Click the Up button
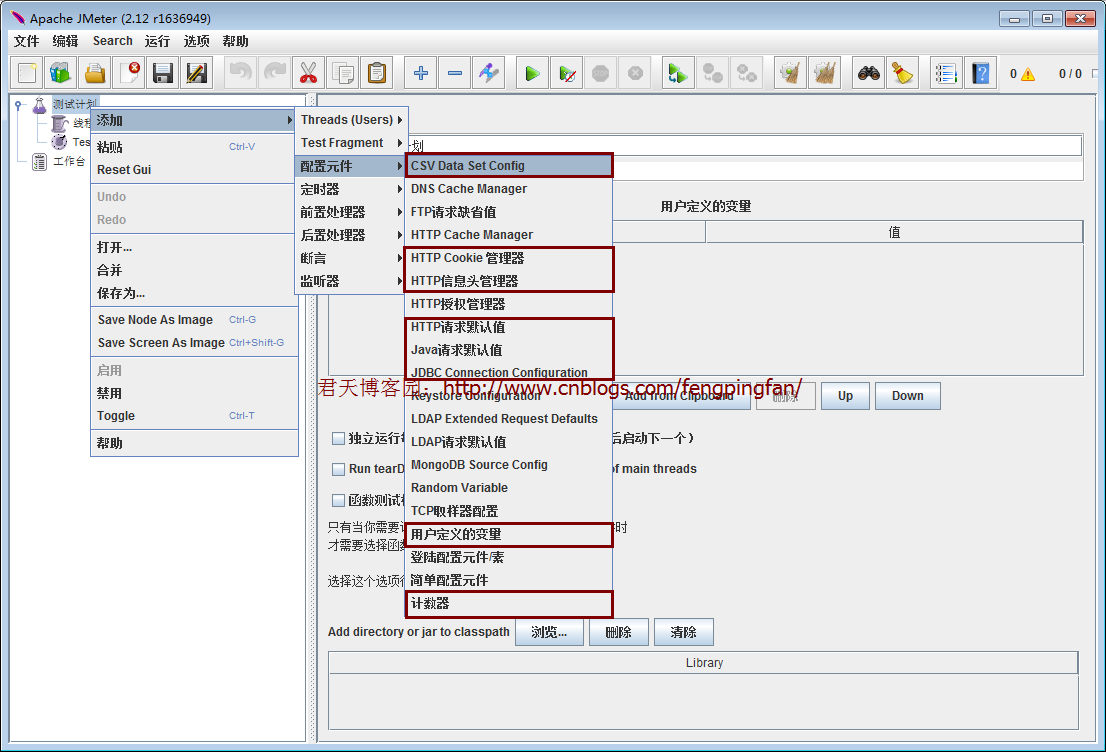Viewport: 1106px width, 752px height. coord(845,396)
